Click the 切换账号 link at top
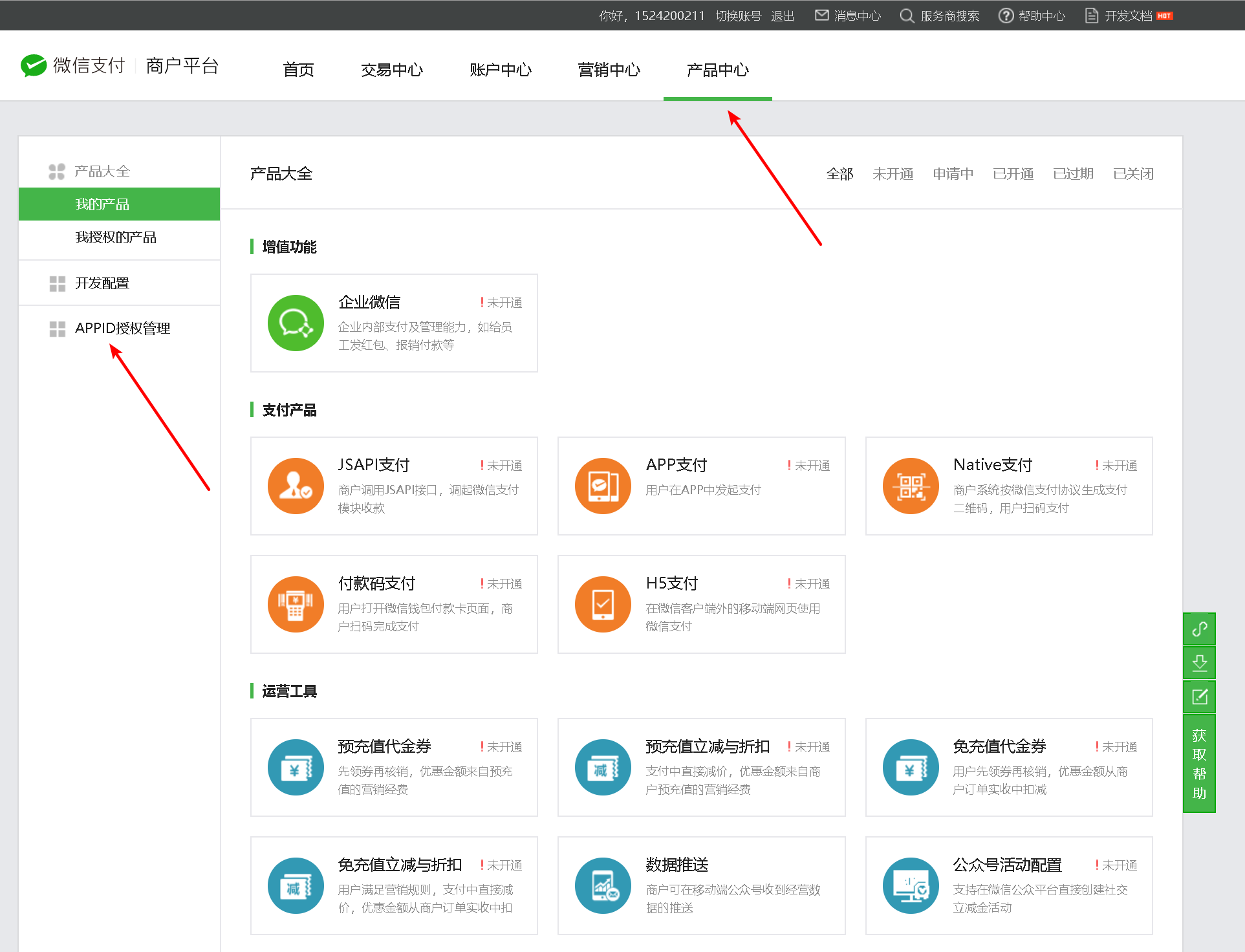Screen dimensions: 1245x952 (x=738, y=16)
